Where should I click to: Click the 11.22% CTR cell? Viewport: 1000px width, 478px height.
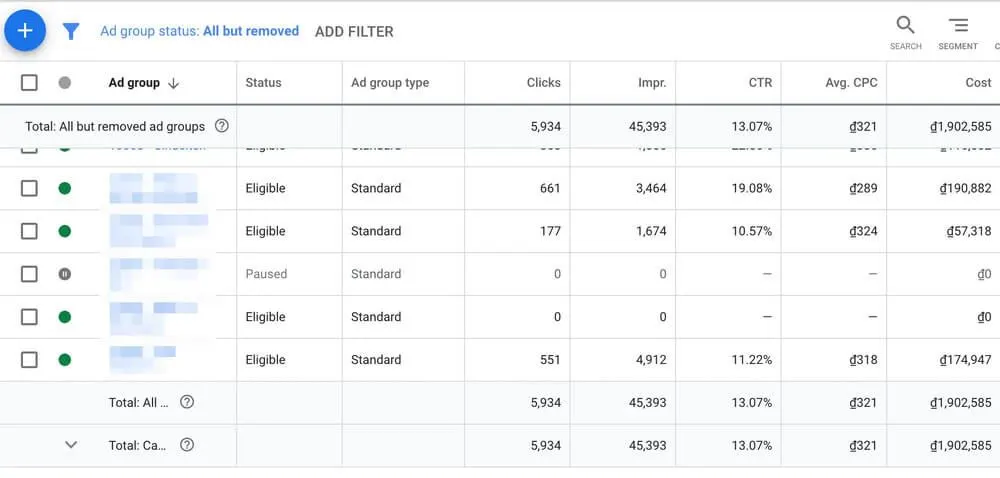pyautogui.click(x=751, y=359)
